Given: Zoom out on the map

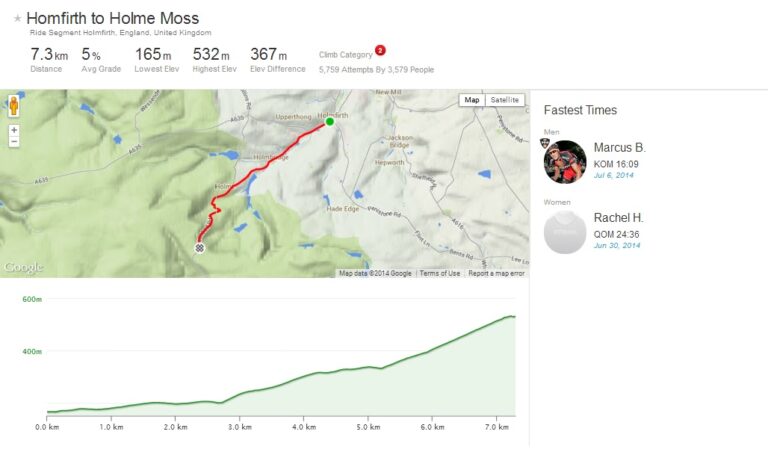Looking at the screenshot, I should coord(14,142).
